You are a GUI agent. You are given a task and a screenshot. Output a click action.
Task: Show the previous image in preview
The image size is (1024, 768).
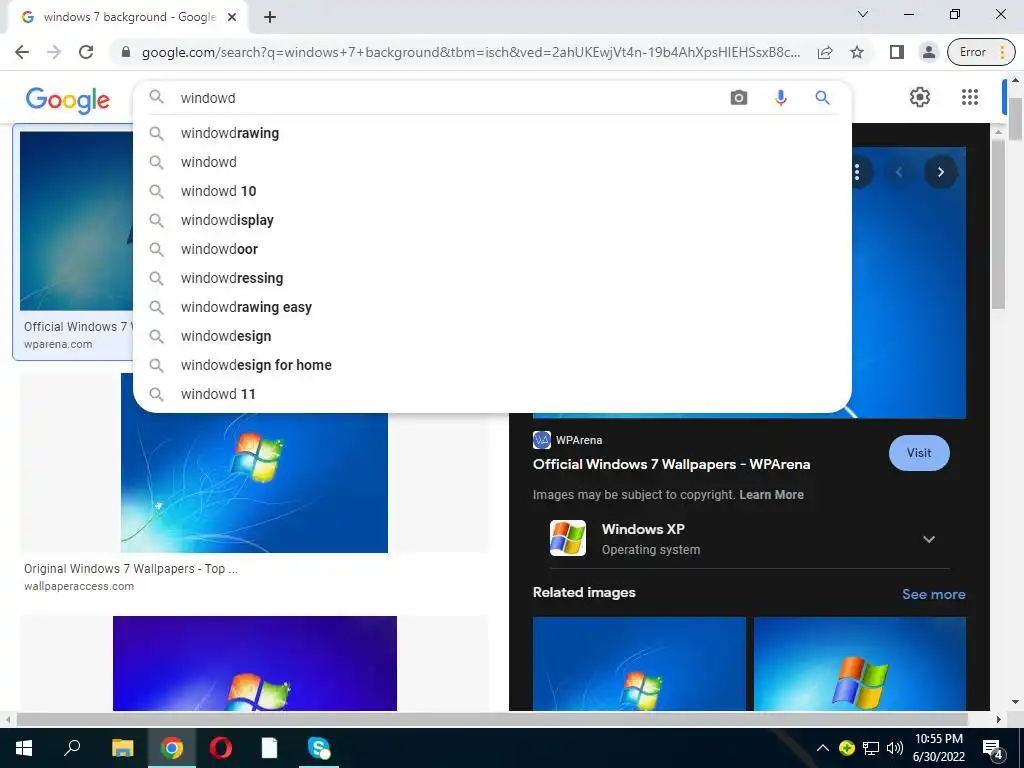[x=899, y=172]
